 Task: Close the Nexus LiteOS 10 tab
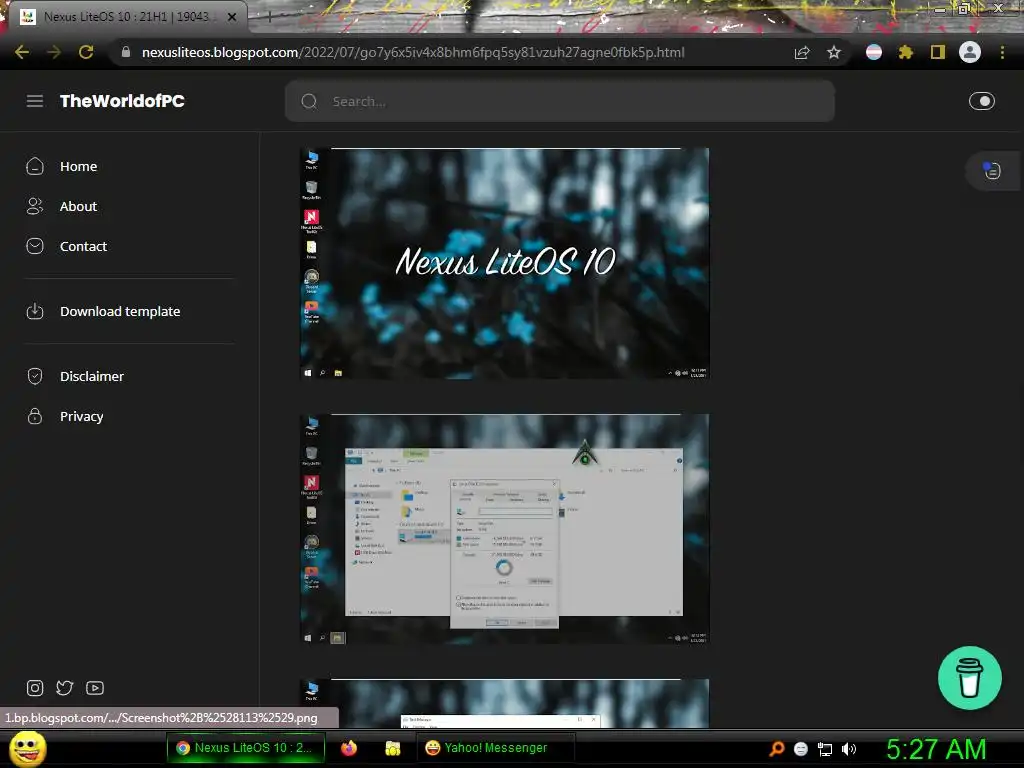point(232,17)
